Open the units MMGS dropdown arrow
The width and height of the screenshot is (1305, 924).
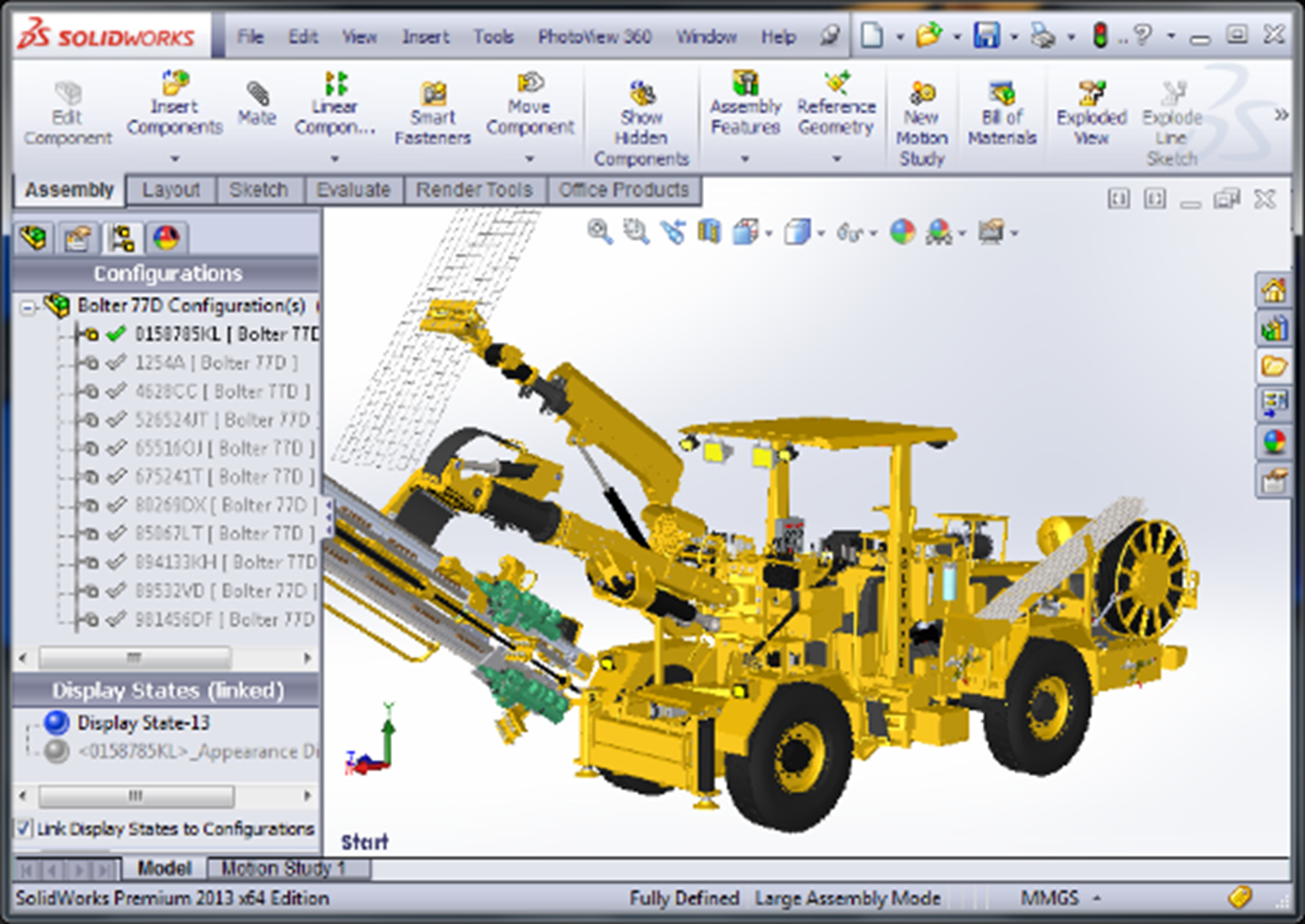click(x=1097, y=898)
